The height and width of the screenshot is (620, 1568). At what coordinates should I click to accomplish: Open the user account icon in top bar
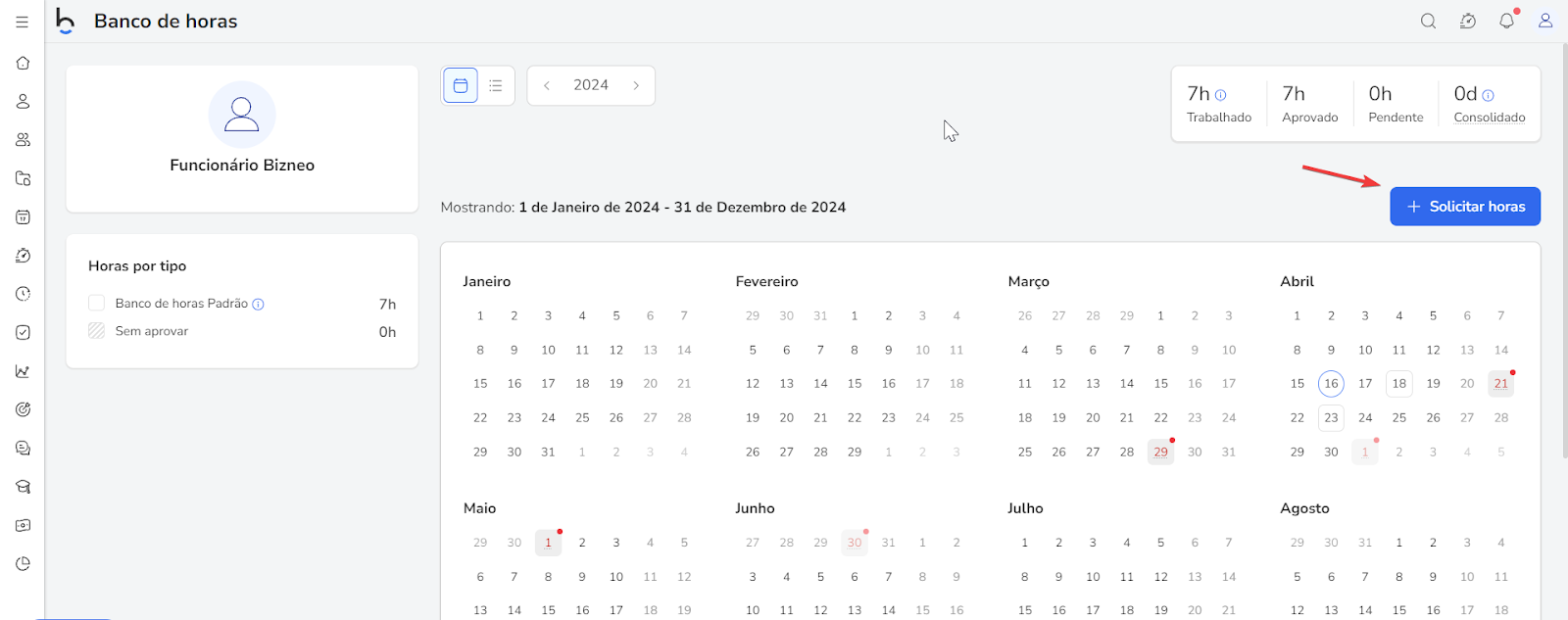pos(1545,21)
